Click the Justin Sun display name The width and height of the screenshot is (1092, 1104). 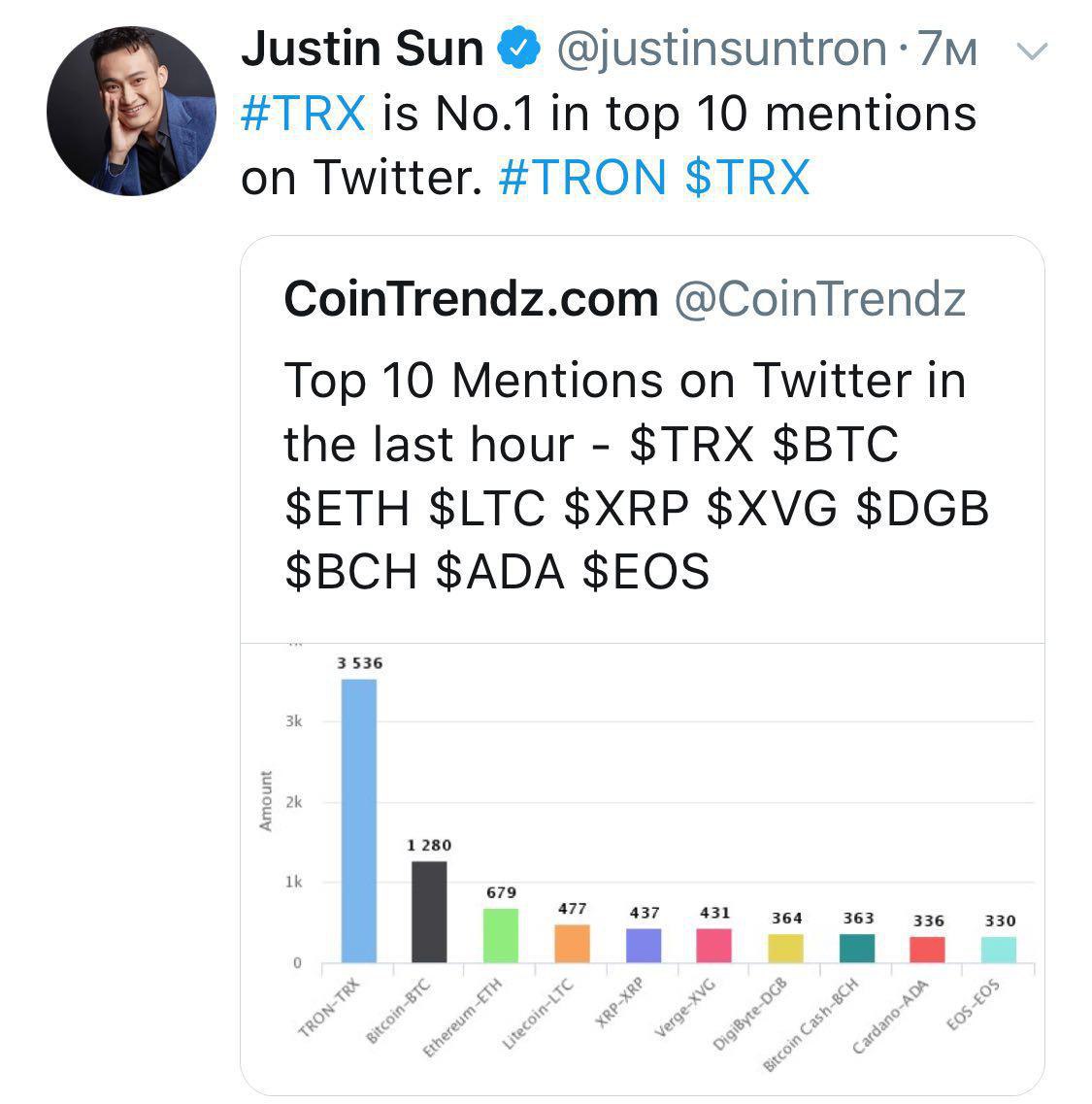point(363,48)
